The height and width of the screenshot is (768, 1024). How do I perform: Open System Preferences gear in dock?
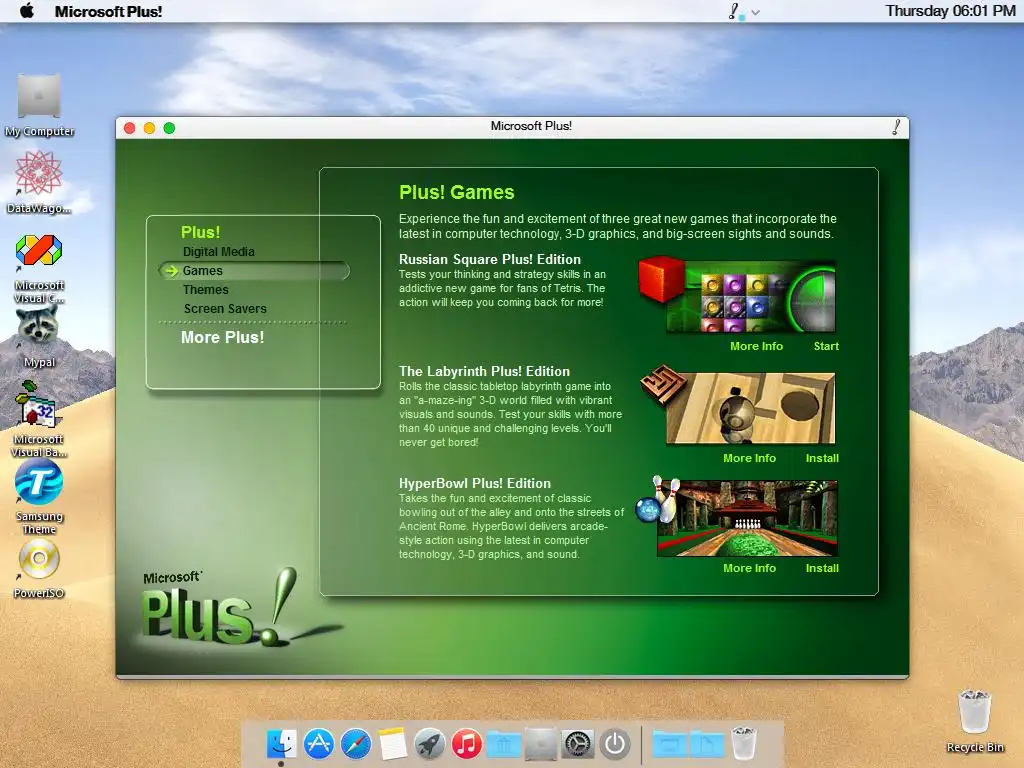click(x=578, y=744)
